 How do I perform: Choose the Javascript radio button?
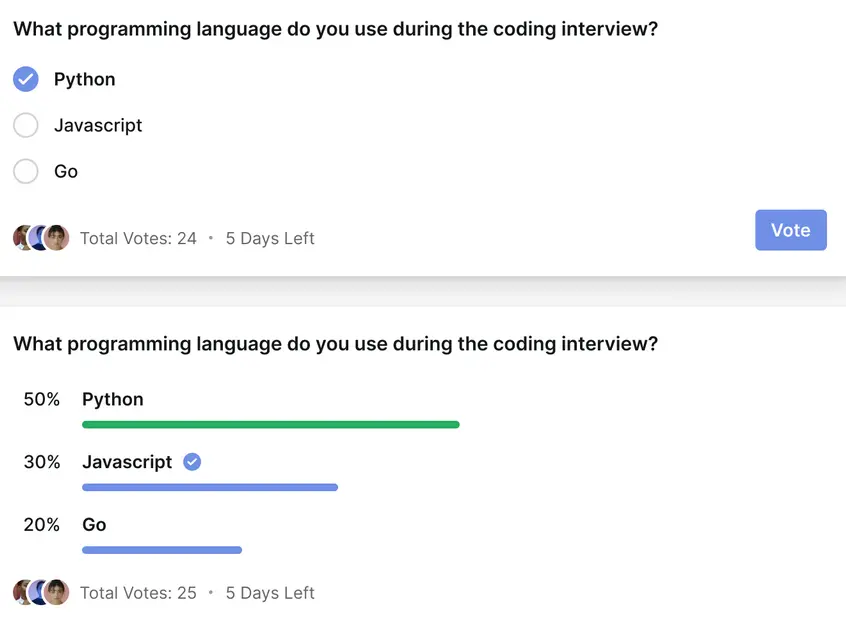26,125
